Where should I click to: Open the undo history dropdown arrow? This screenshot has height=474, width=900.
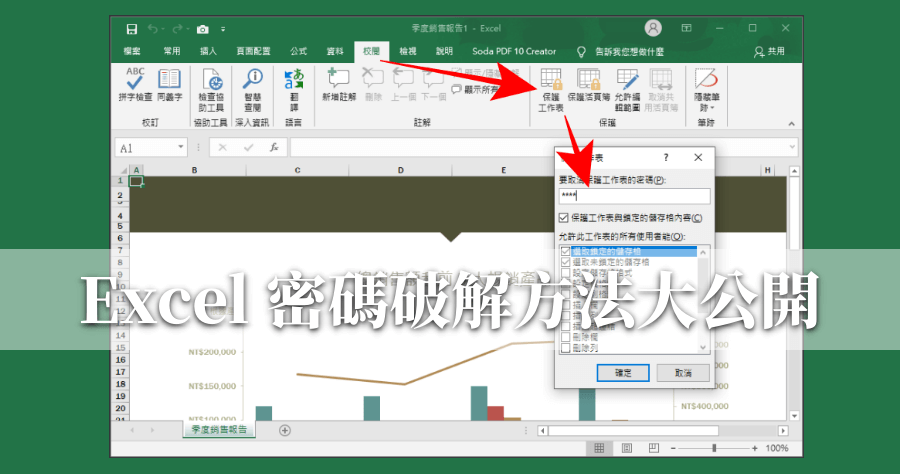(x=163, y=29)
